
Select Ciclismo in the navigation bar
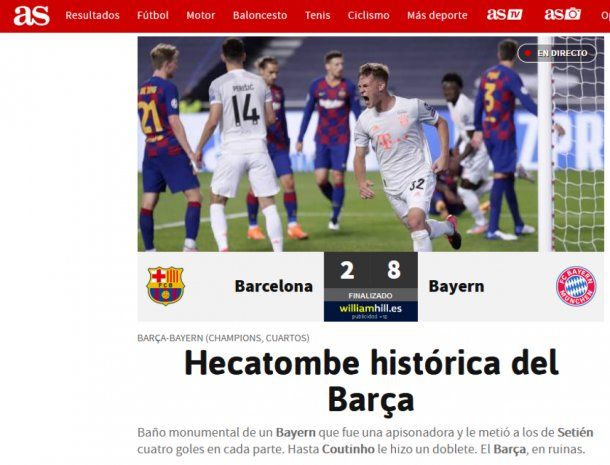pos(368,15)
